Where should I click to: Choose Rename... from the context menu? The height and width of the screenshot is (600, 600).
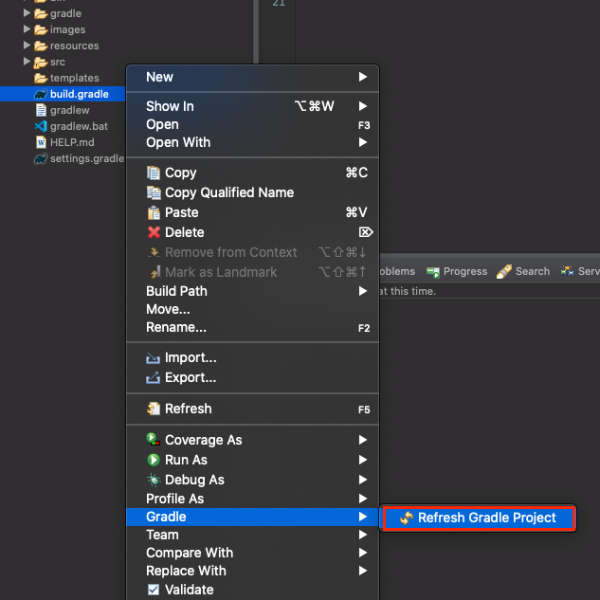click(253, 328)
